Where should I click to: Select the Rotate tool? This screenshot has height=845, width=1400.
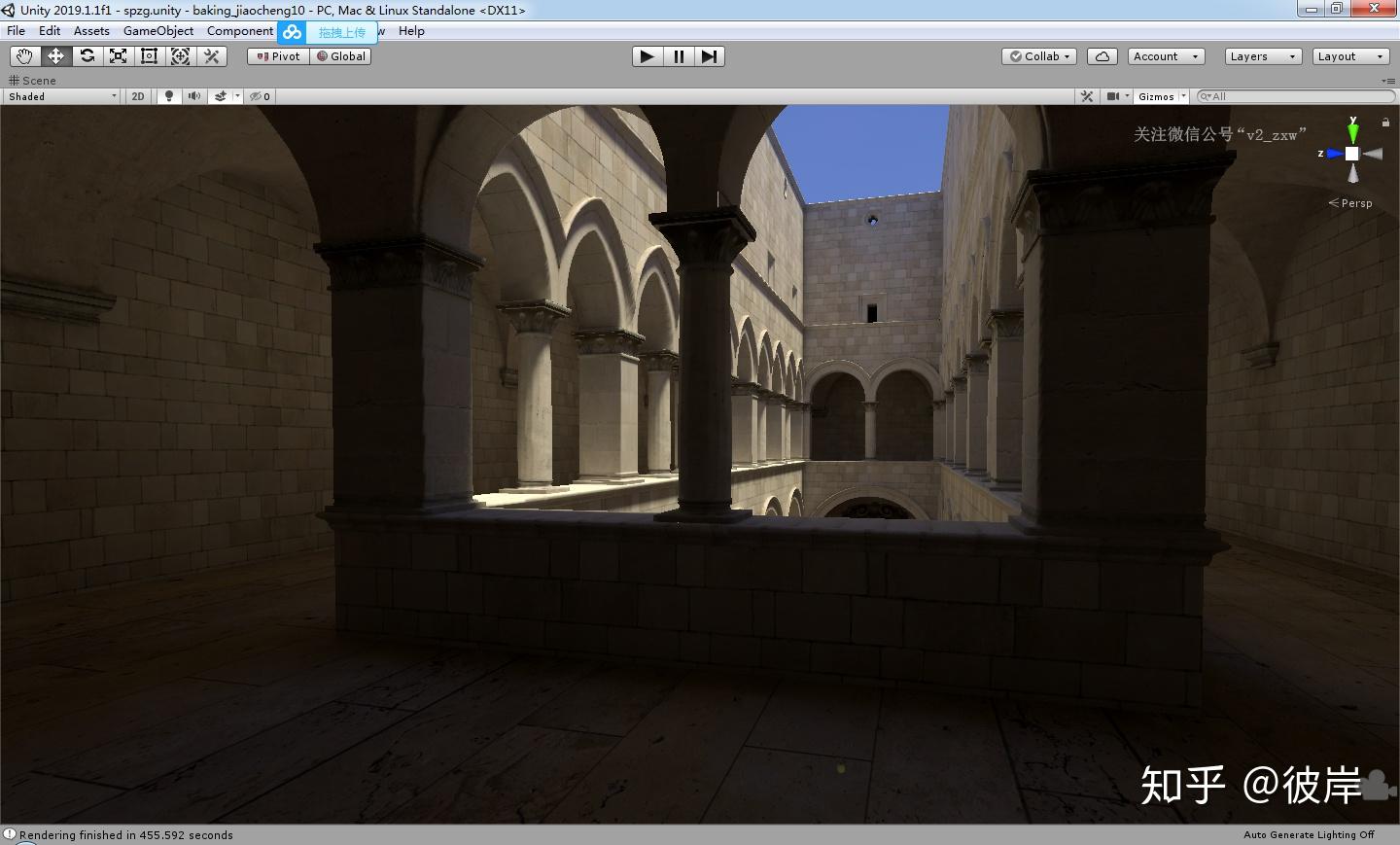point(87,56)
